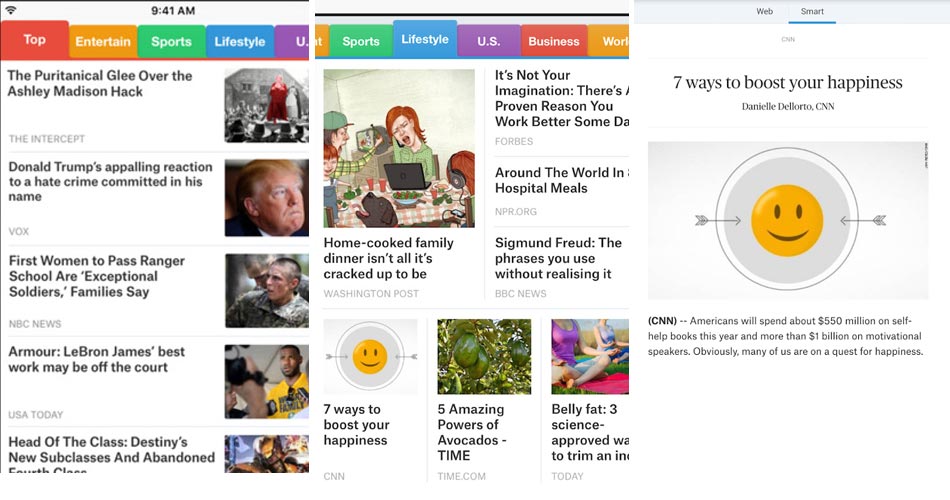
Task: Tap the large smiley face article image
Action: pos(788,221)
